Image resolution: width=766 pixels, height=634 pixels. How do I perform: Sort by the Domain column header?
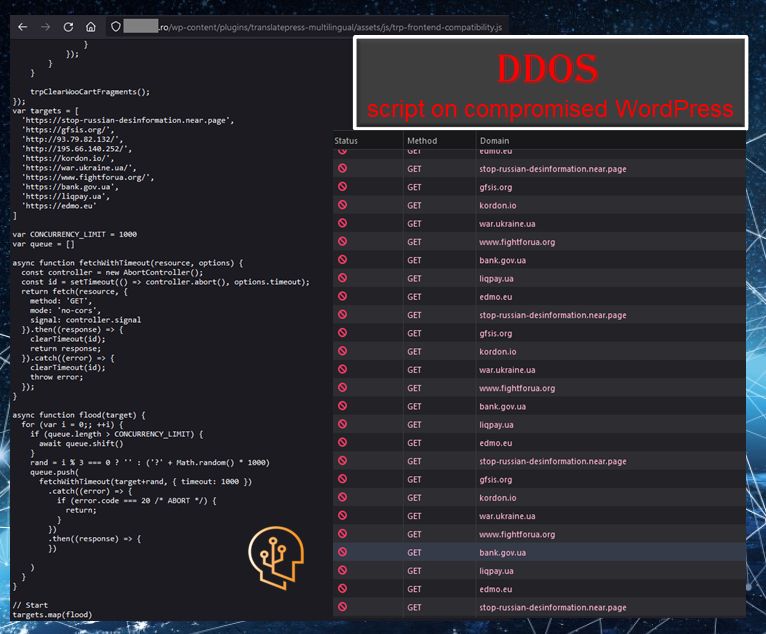[x=494, y=141]
